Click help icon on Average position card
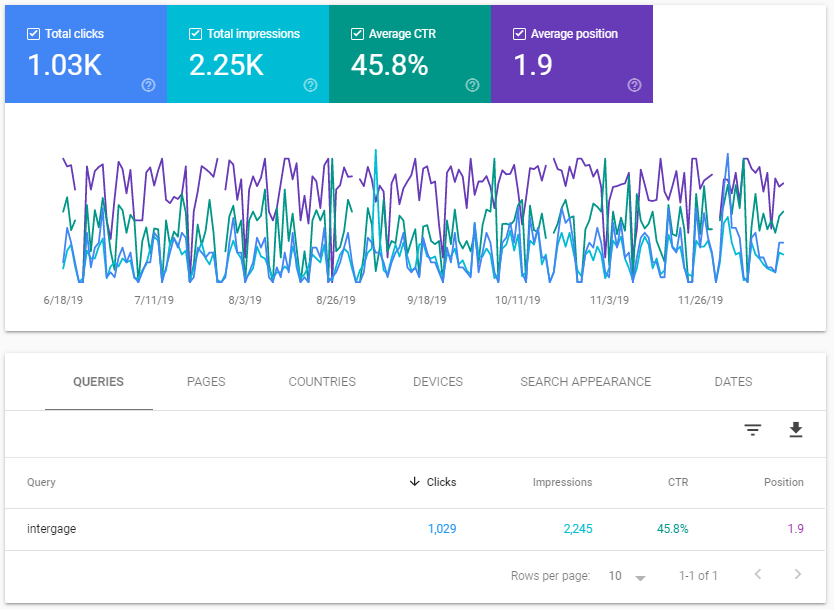Screen dimensions: 834x610 click(634, 85)
